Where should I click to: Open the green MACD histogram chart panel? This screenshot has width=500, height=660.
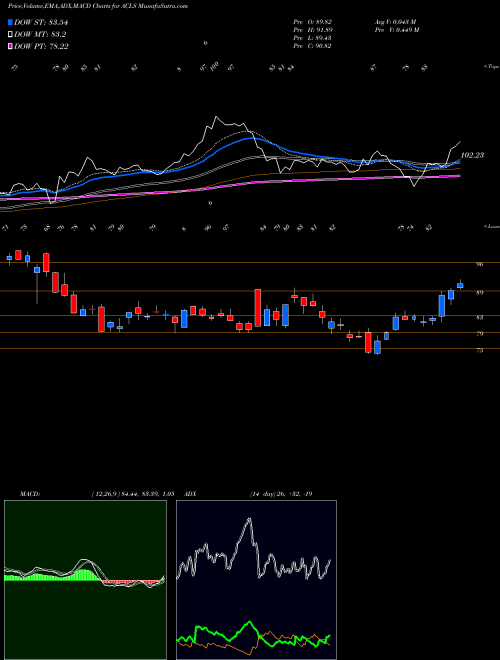85,580
